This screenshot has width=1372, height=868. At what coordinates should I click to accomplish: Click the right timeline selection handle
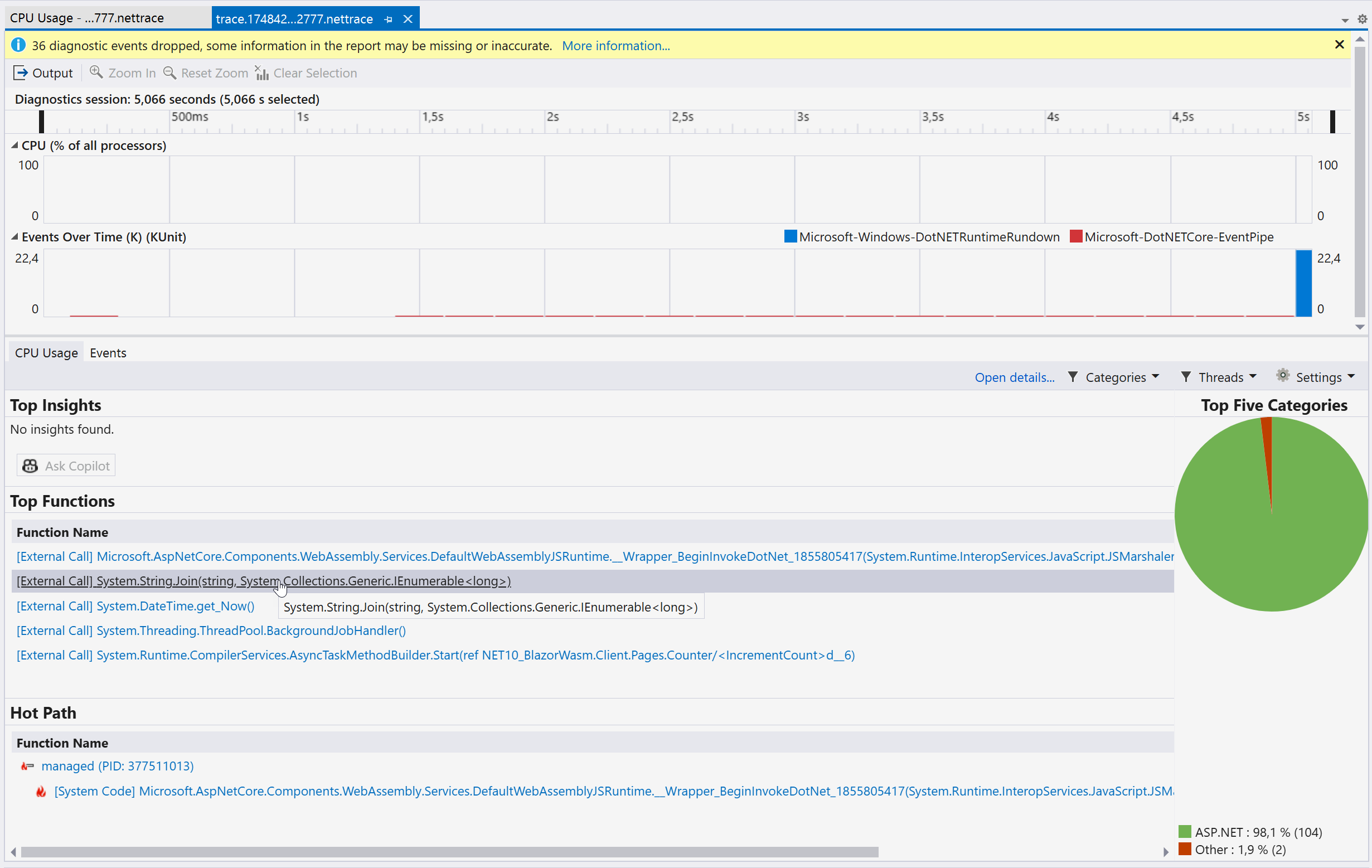point(1332,122)
